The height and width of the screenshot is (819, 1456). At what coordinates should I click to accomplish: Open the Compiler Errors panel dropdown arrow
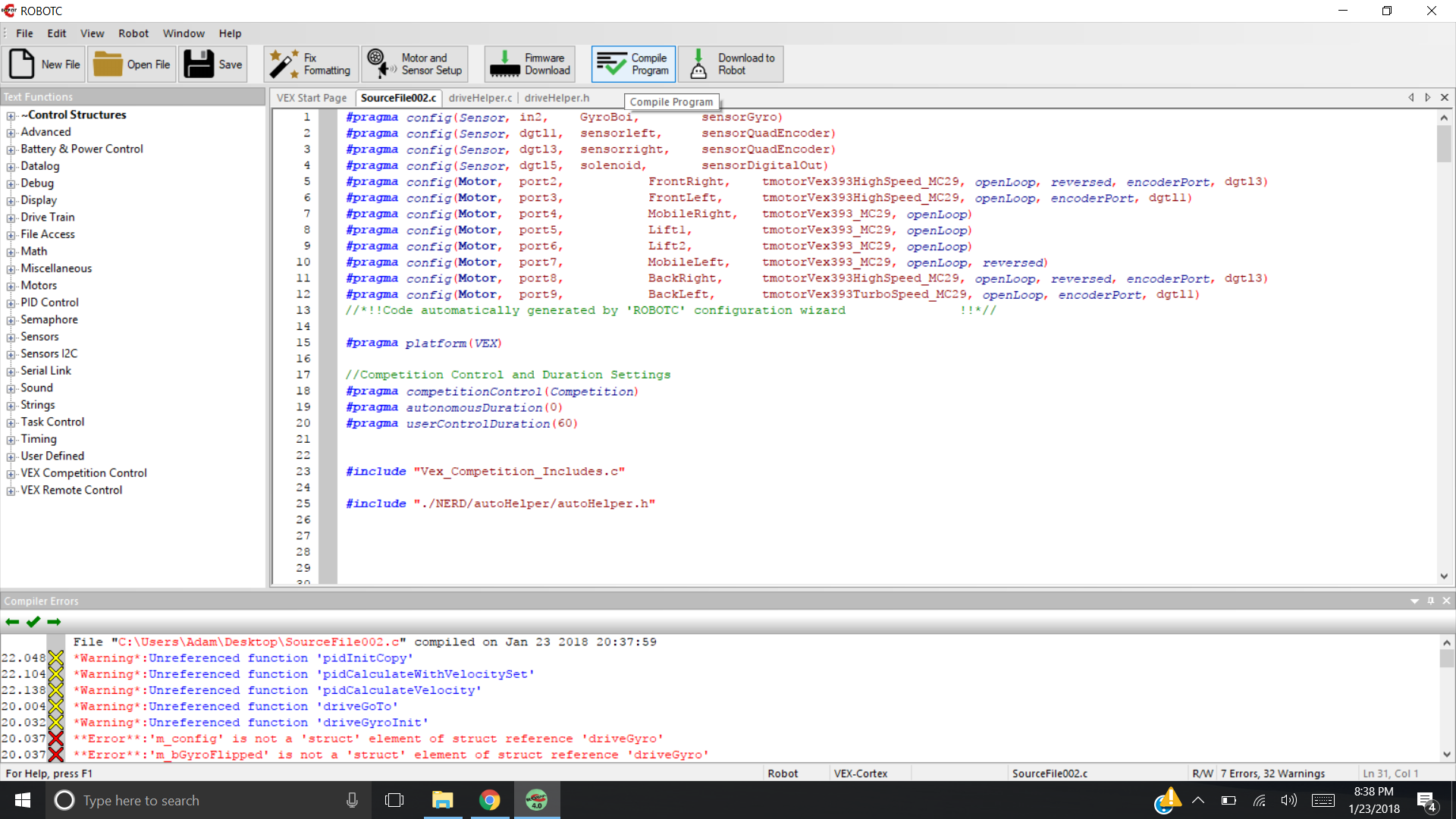coord(1414,601)
